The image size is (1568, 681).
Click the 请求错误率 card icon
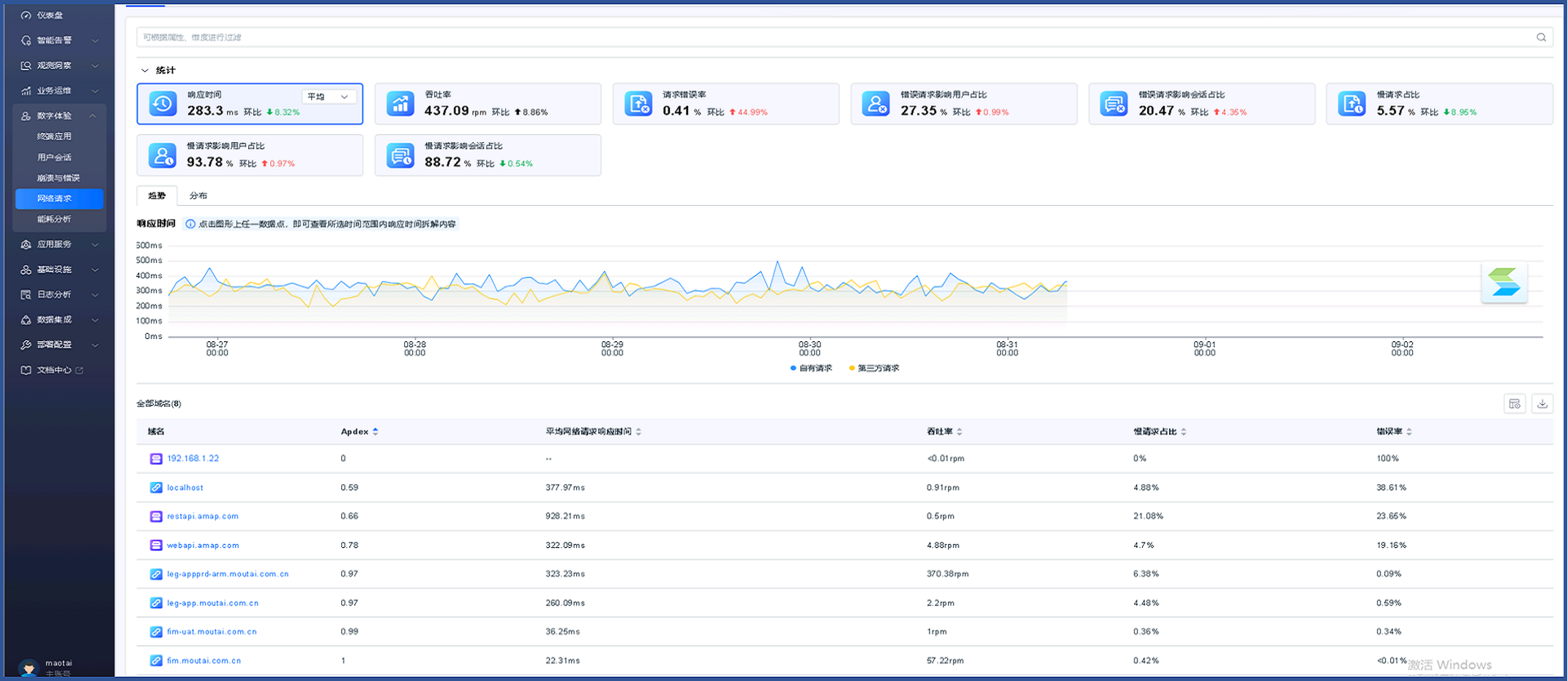(x=638, y=103)
